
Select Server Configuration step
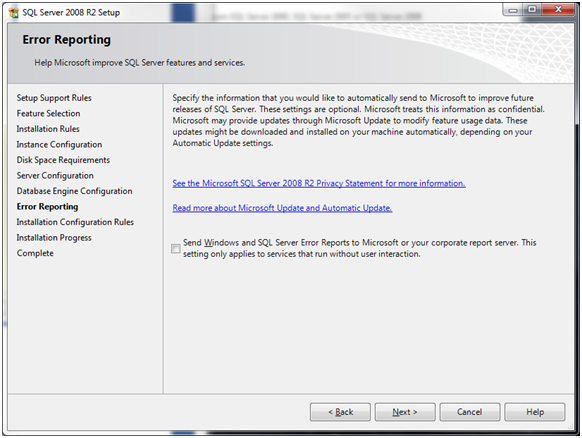(55, 176)
